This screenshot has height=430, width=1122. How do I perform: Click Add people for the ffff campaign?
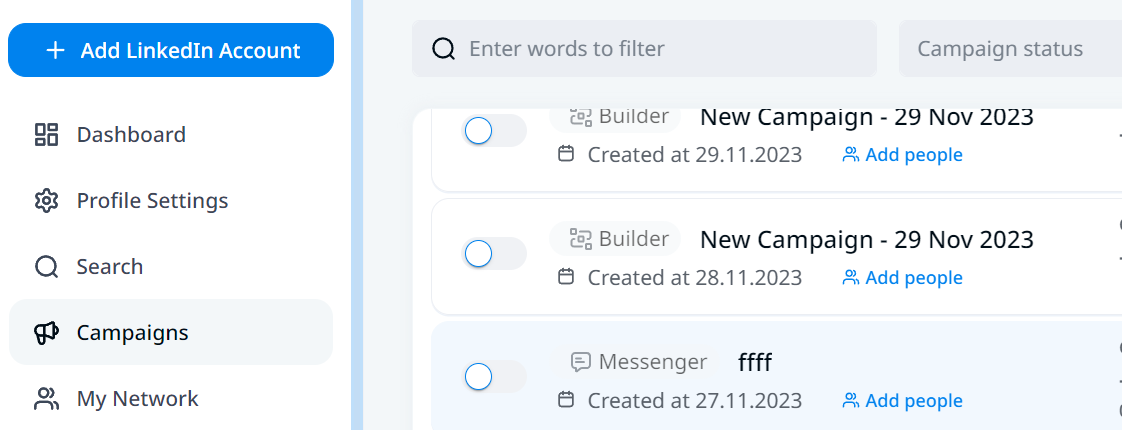tap(903, 401)
